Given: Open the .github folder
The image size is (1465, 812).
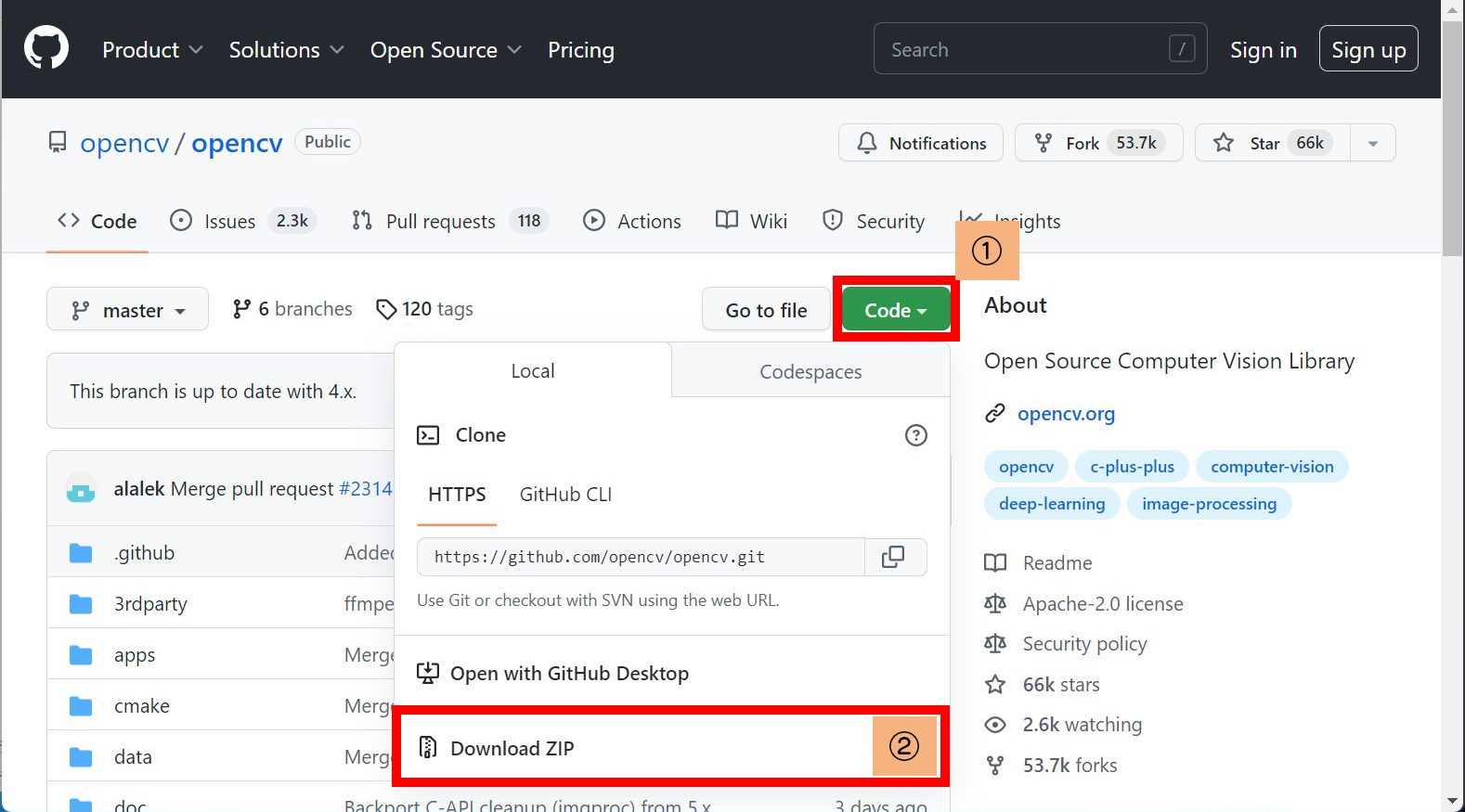Looking at the screenshot, I should point(144,553).
